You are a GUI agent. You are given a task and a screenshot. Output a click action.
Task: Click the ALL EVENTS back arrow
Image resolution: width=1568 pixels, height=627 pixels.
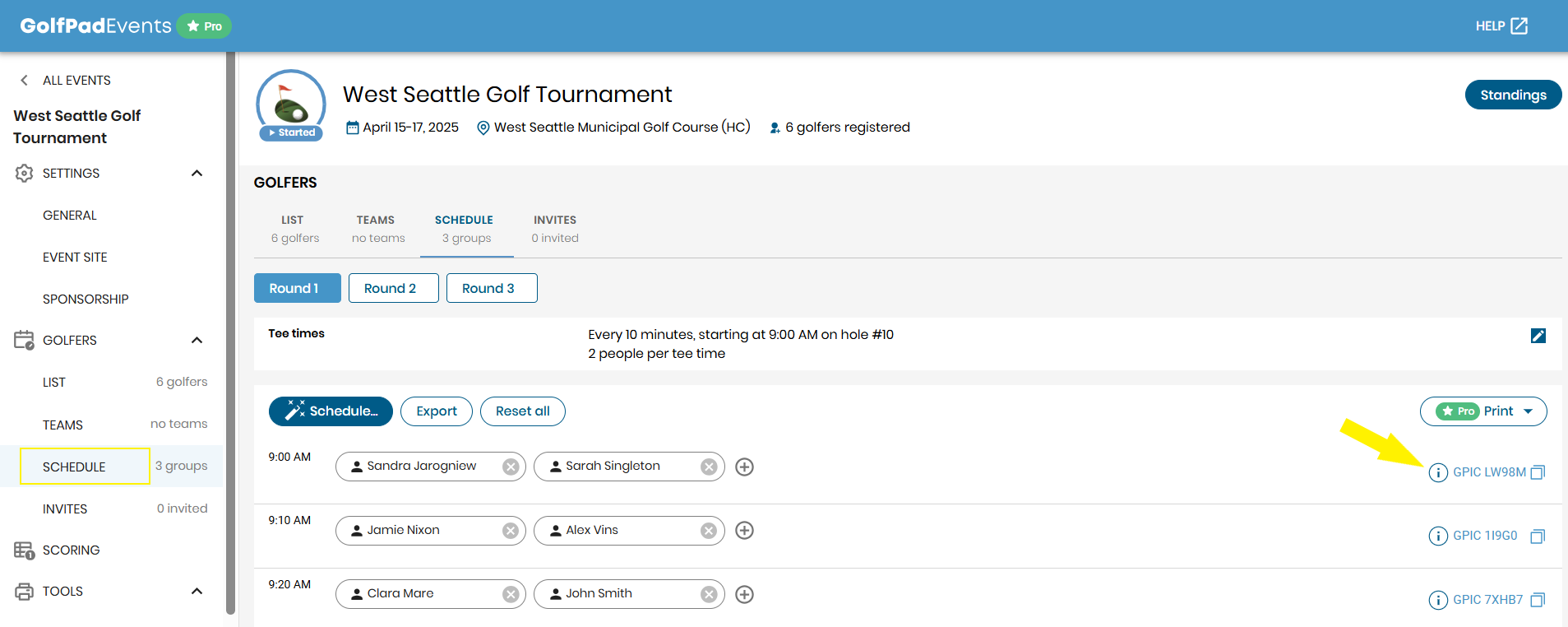coord(24,80)
